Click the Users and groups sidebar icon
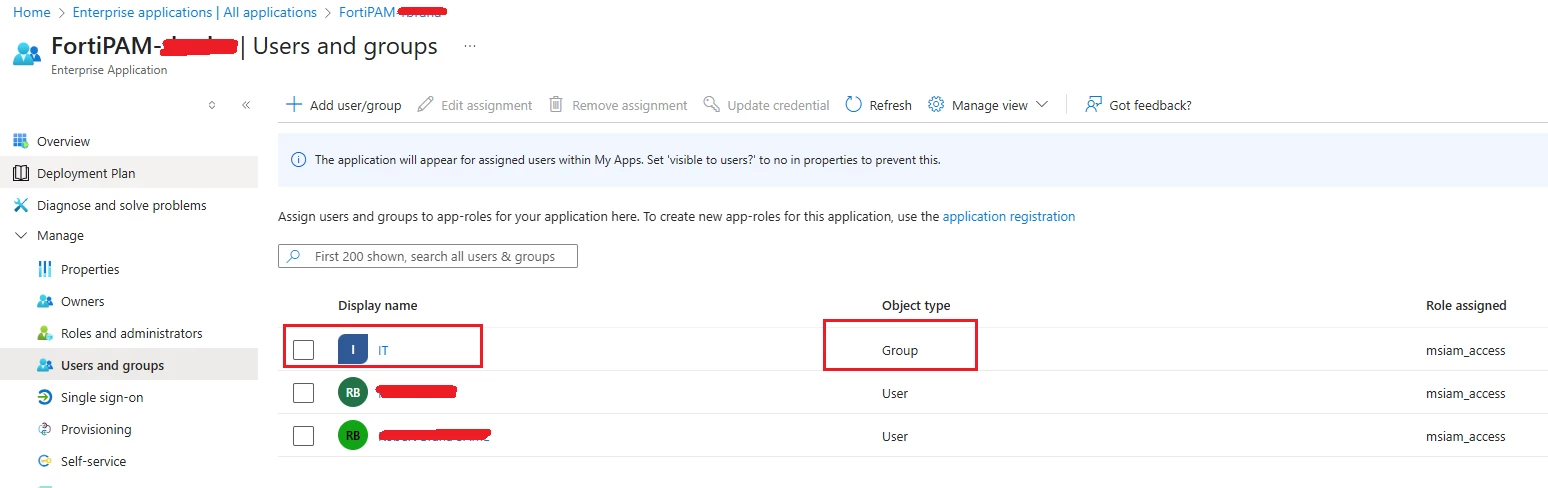 click(x=44, y=365)
